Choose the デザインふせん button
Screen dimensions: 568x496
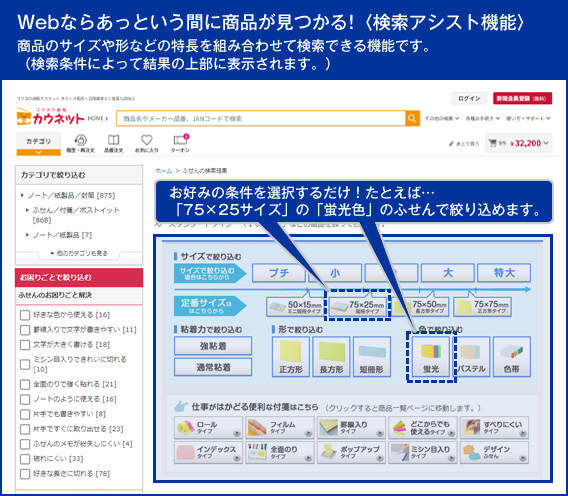pyautogui.click(x=494, y=453)
